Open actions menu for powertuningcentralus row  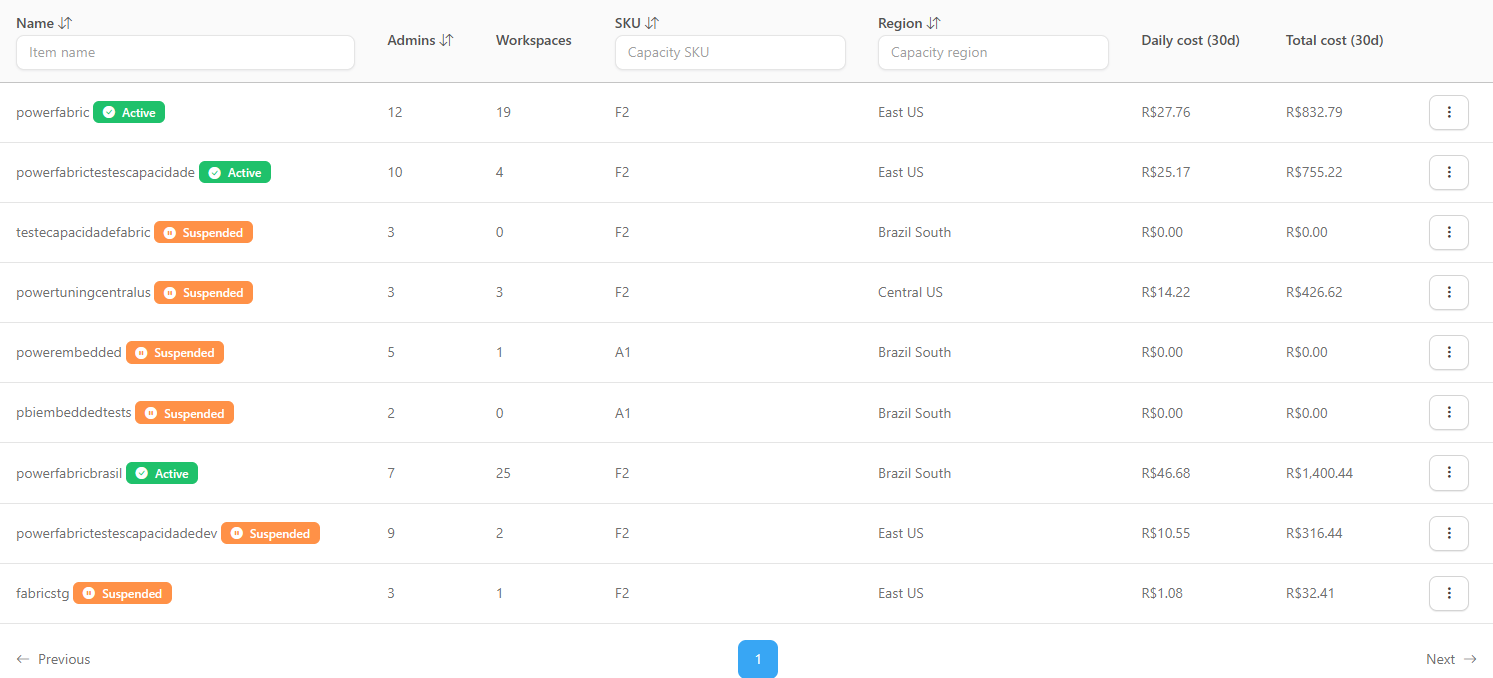pyautogui.click(x=1449, y=292)
